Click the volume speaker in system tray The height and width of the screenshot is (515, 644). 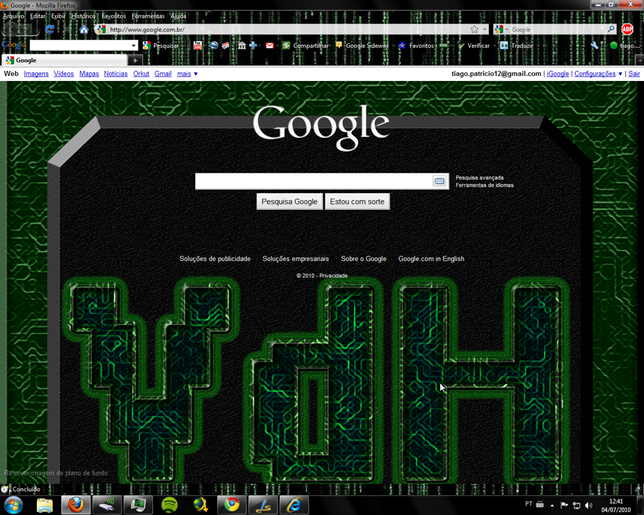(x=589, y=505)
